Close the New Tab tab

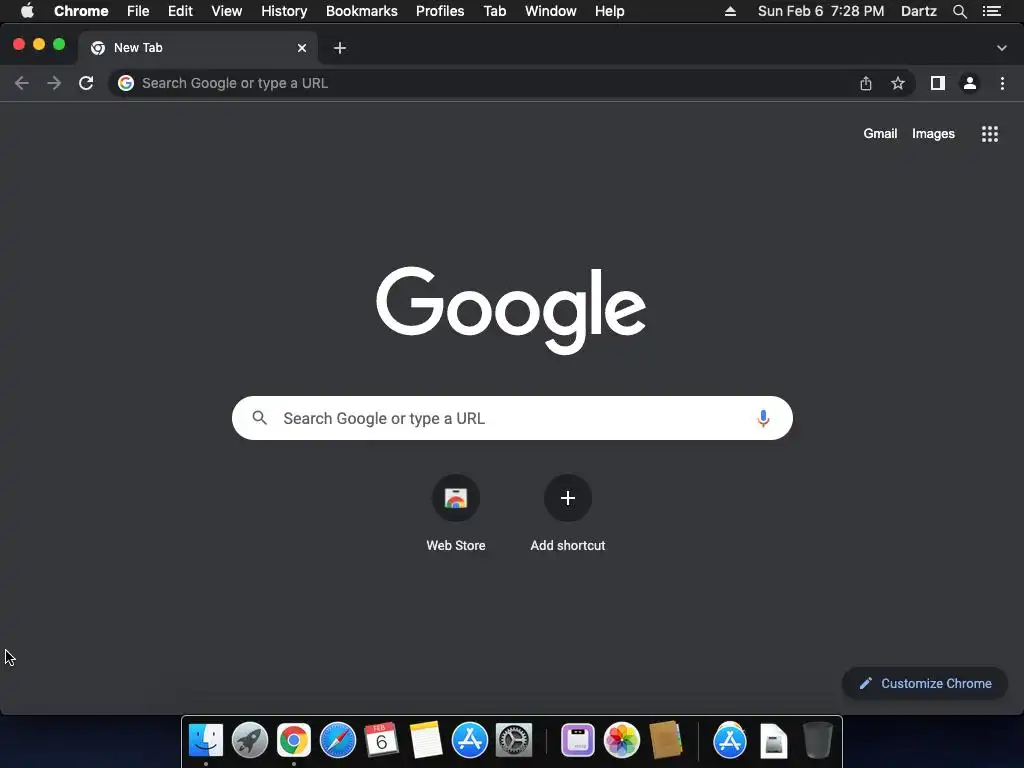tap(302, 48)
